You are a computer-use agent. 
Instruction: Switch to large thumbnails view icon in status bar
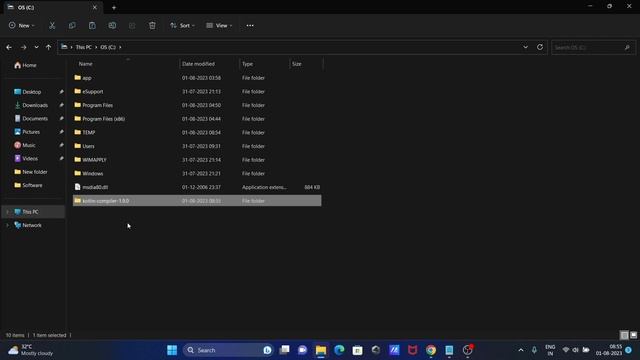pyautogui.click(x=633, y=335)
